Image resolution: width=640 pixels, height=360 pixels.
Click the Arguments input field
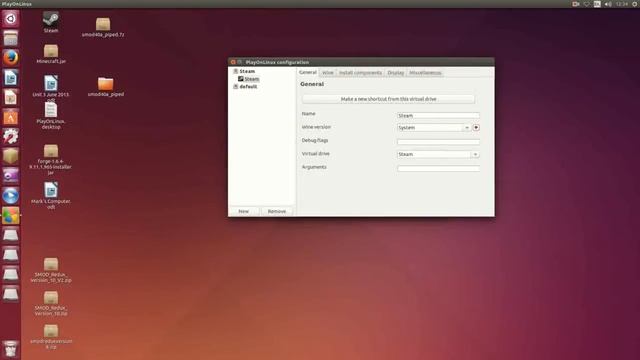coord(438,169)
